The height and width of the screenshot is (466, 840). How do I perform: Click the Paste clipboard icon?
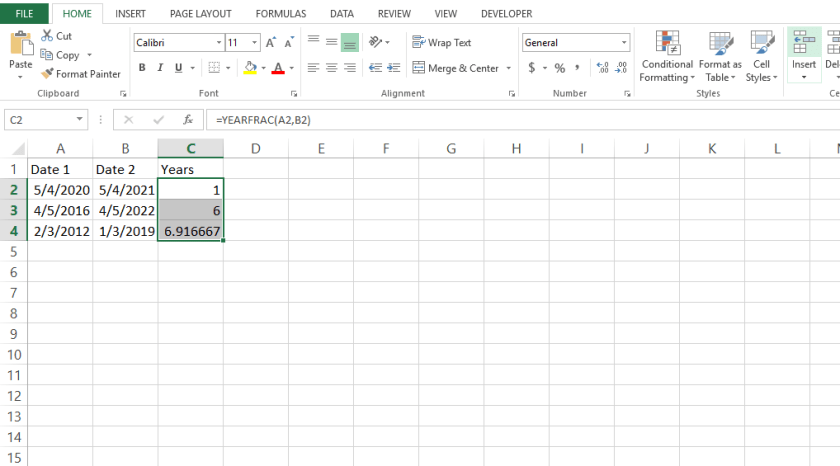coord(21,44)
